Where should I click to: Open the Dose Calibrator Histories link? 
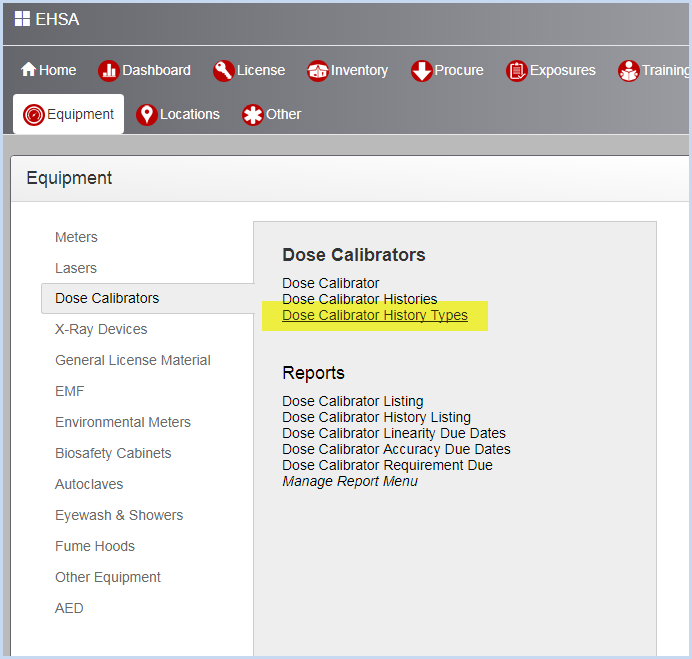click(x=360, y=299)
